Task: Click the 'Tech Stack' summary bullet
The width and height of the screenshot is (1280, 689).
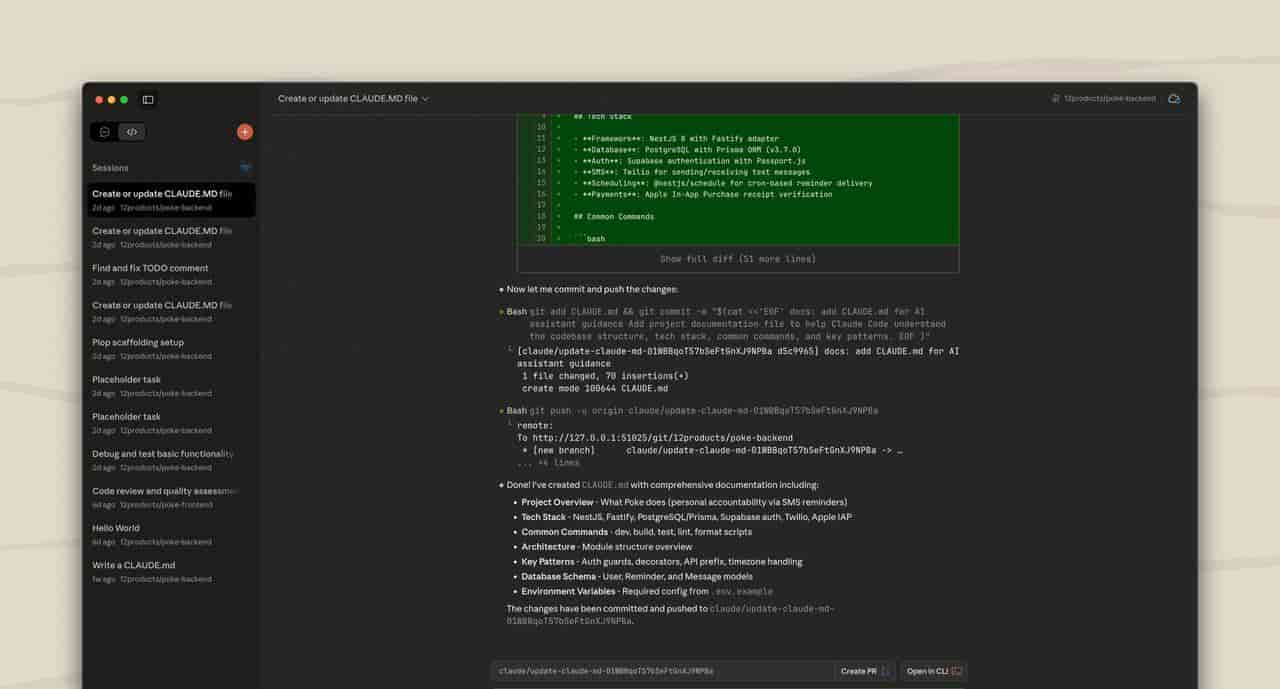Action: pos(686,517)
